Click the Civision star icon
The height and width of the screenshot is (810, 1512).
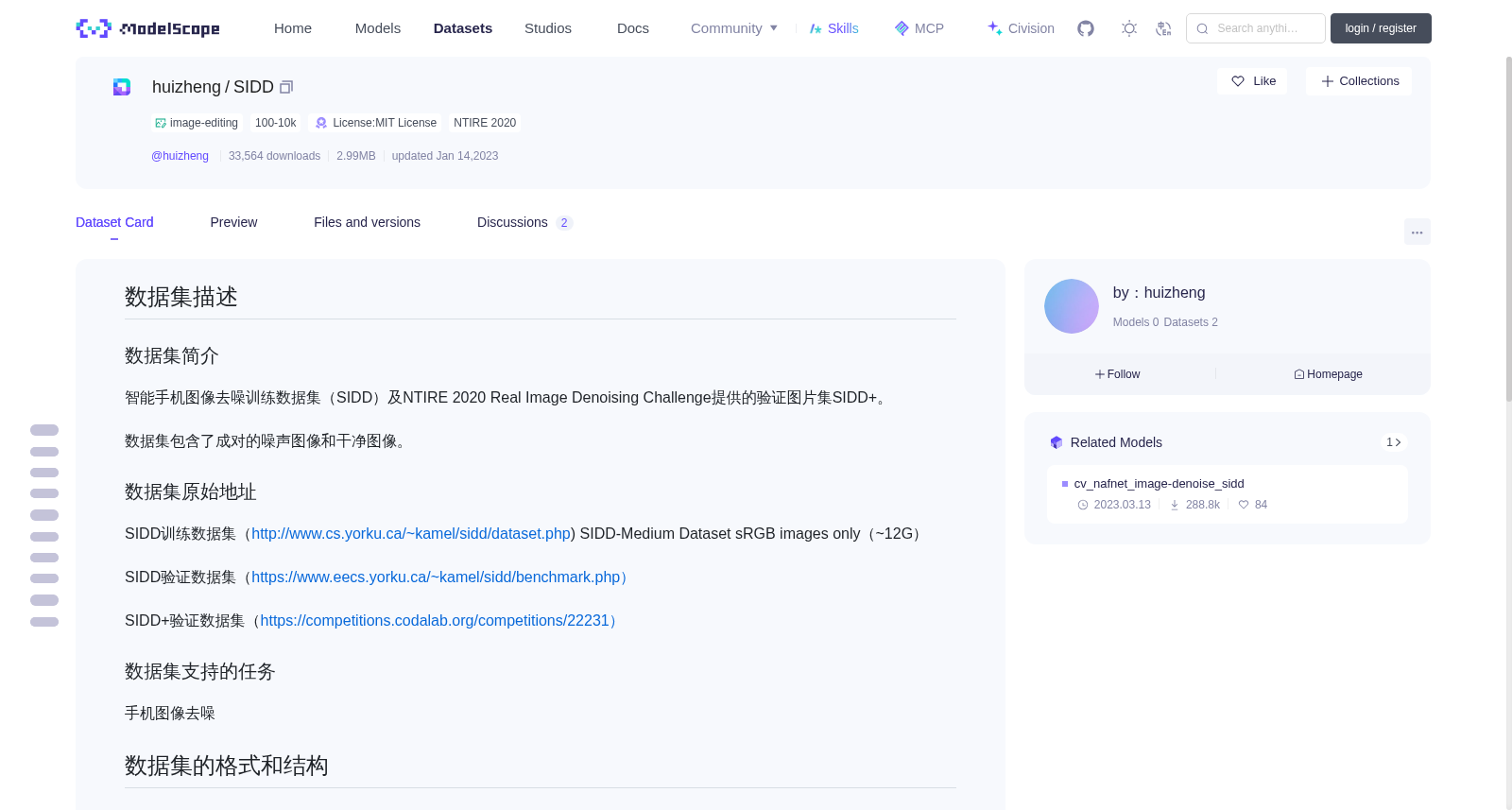[x=995, y=28]
